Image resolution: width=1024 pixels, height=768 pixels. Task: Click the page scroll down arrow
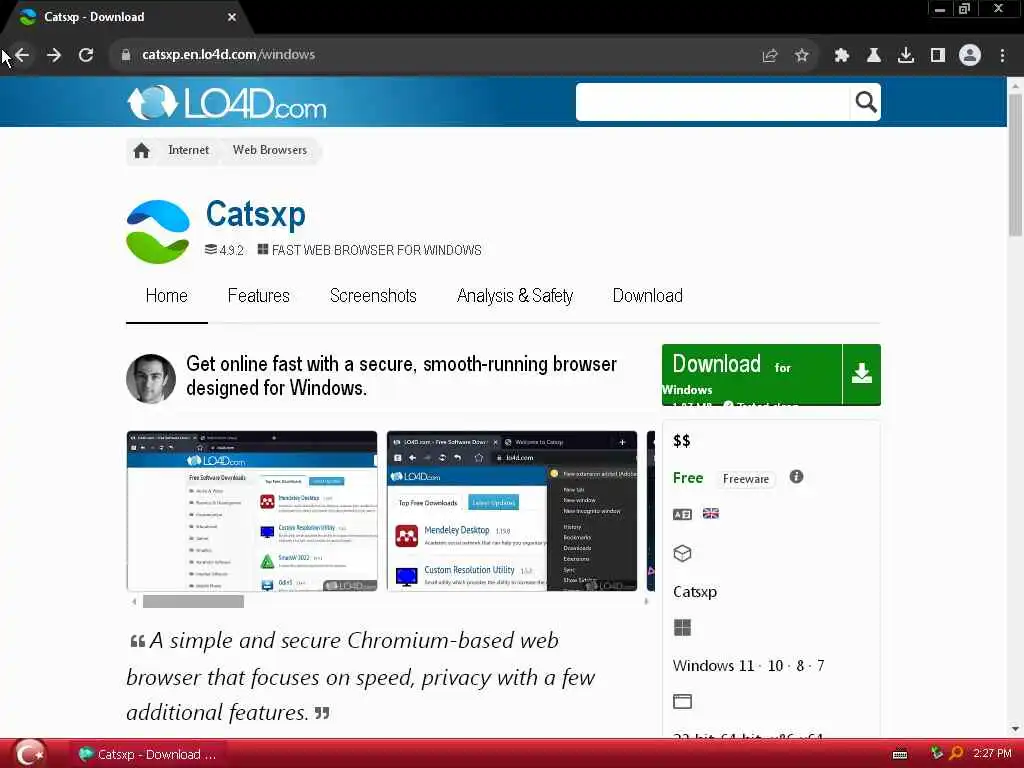(x=1015, y=729)
